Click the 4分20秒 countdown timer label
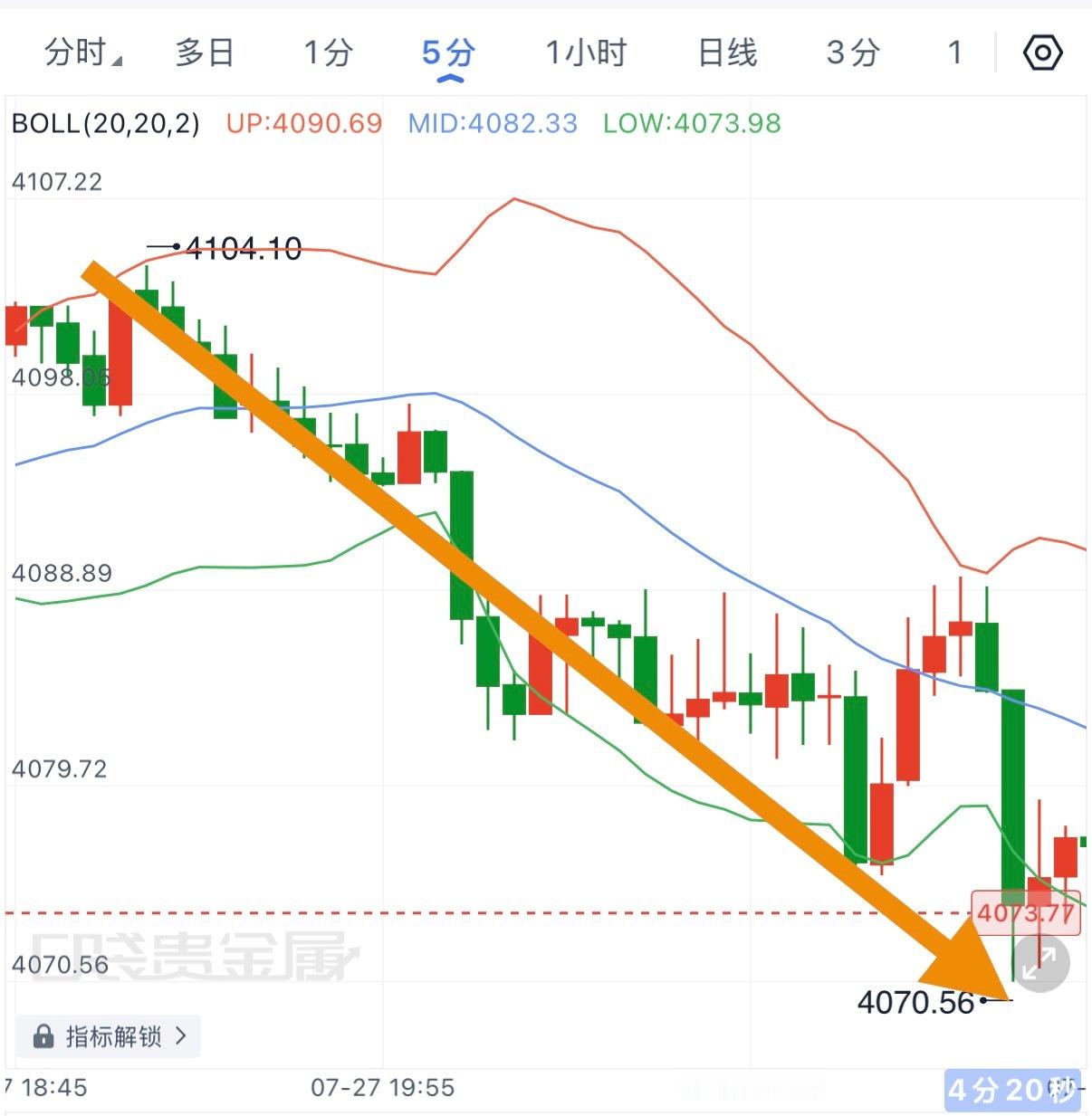Screen dimensions: 1092x1116 click(x=1013, y=1090)
